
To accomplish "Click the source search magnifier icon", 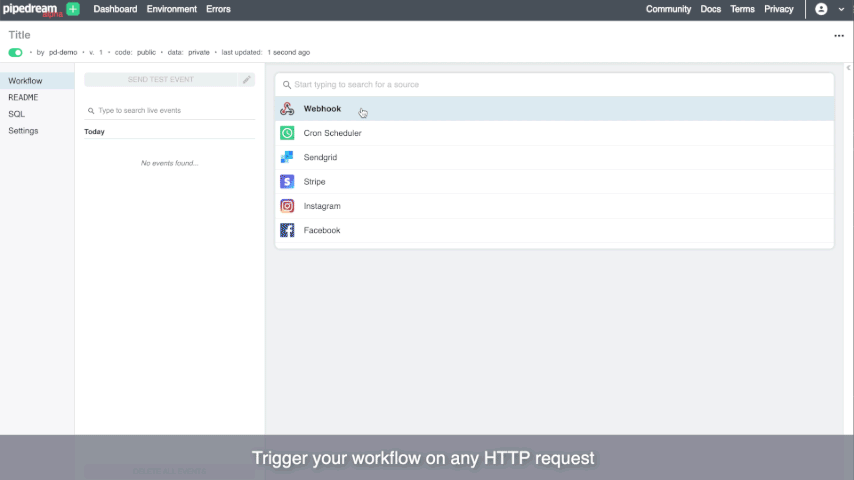I will [286, 84].
